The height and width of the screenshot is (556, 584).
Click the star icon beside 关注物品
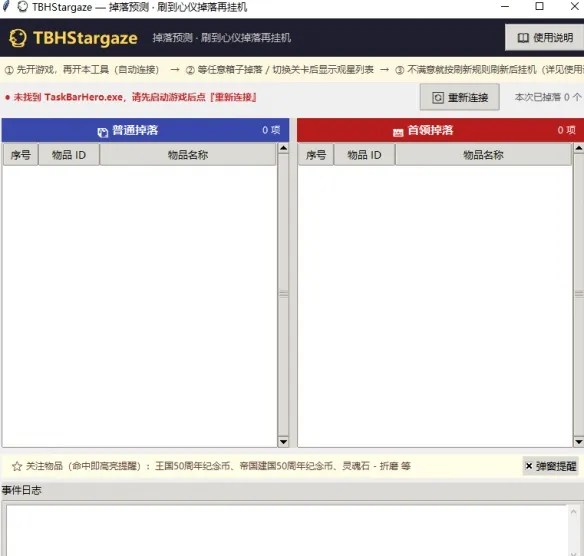click(x=17, y=466)
